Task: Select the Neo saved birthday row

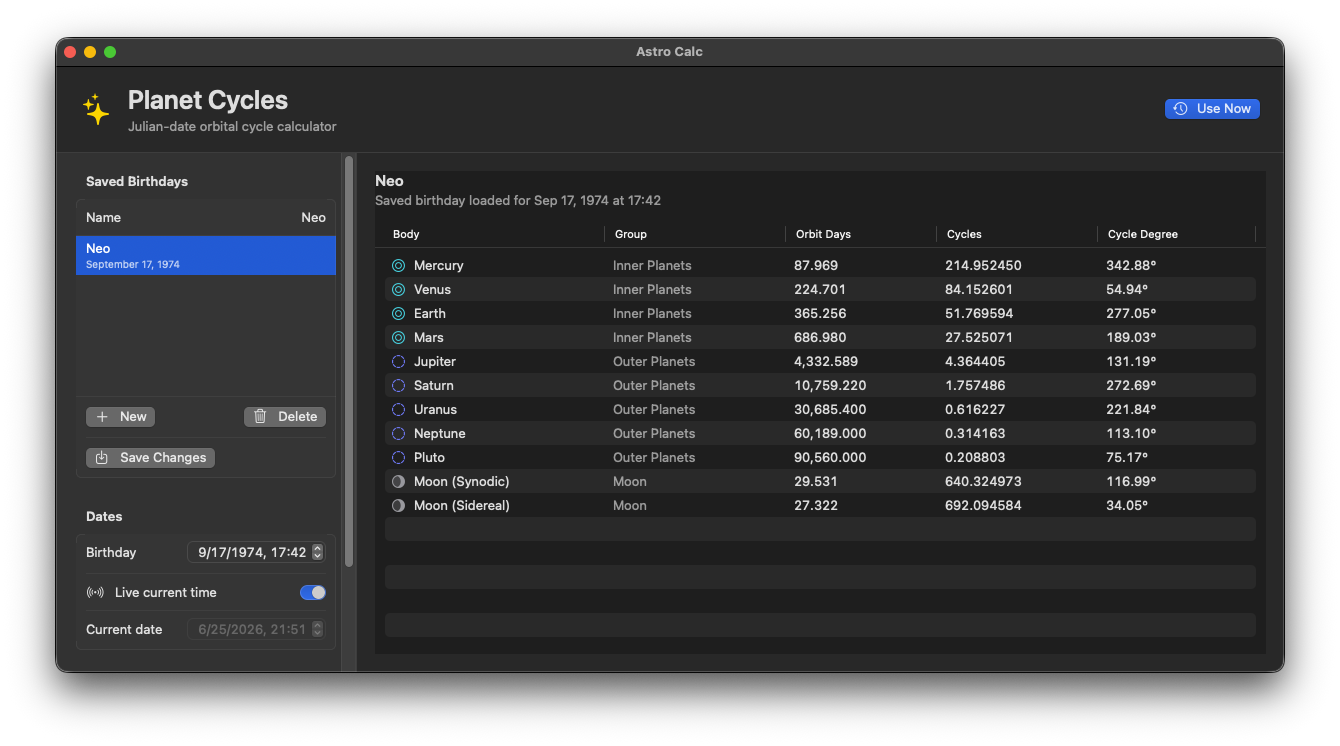Action: pos(206,256)
